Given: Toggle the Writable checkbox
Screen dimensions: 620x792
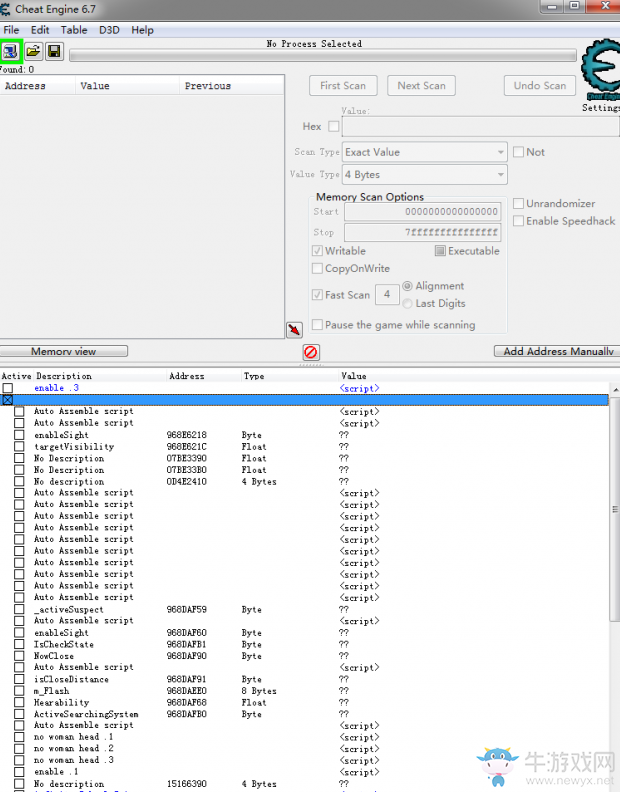Looking at the screenshot, I should tap(317, 251).
